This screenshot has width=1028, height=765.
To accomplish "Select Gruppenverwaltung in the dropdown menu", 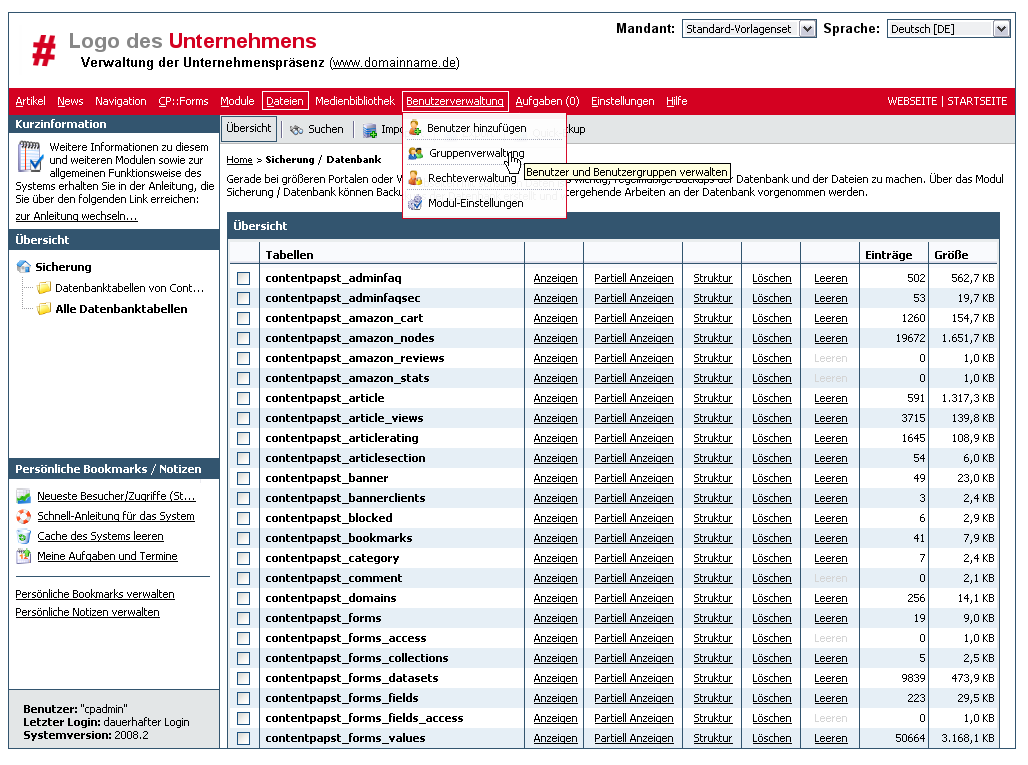I will 477,153.
